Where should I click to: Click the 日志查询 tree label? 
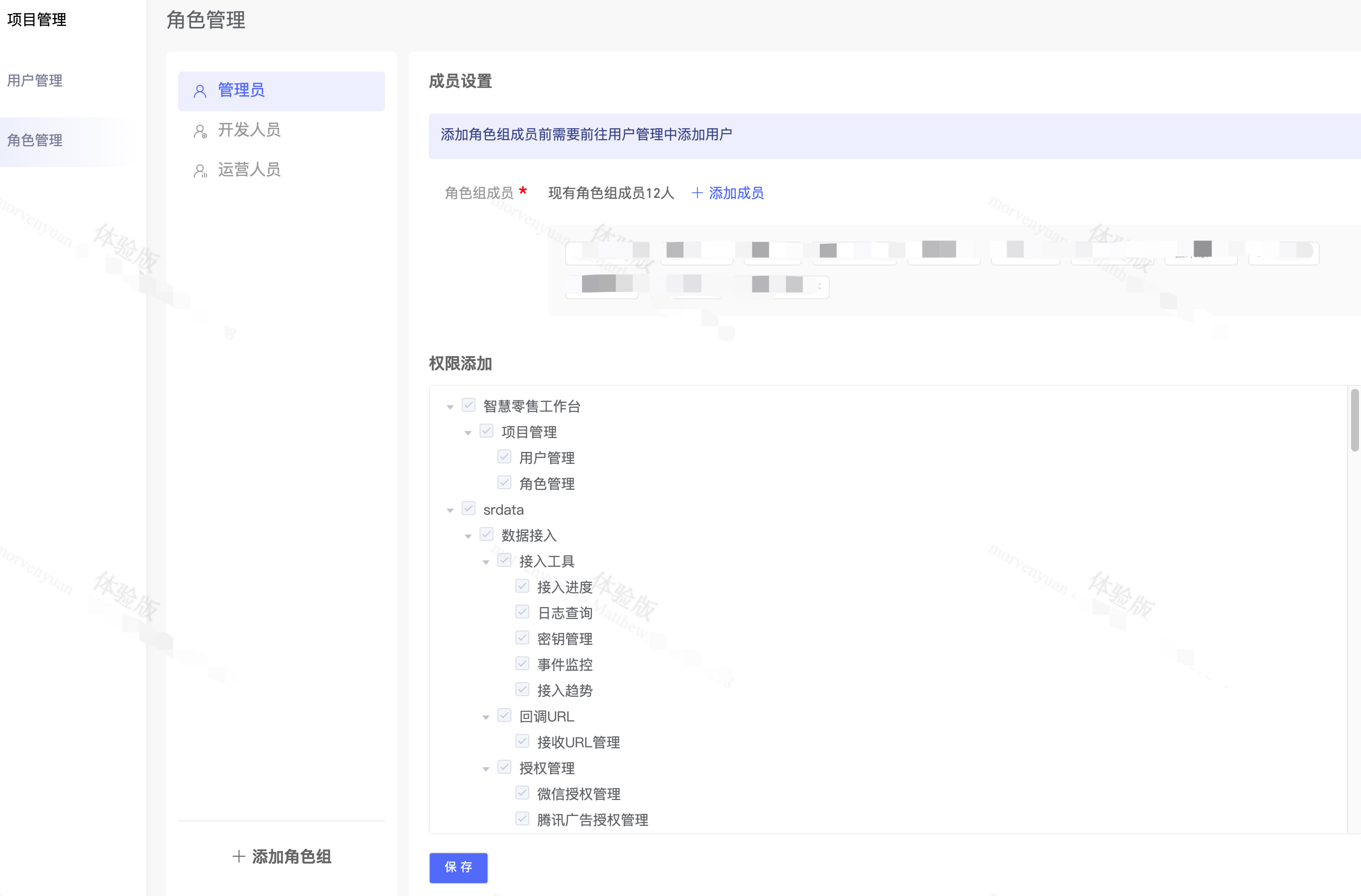tap(565, 613)
